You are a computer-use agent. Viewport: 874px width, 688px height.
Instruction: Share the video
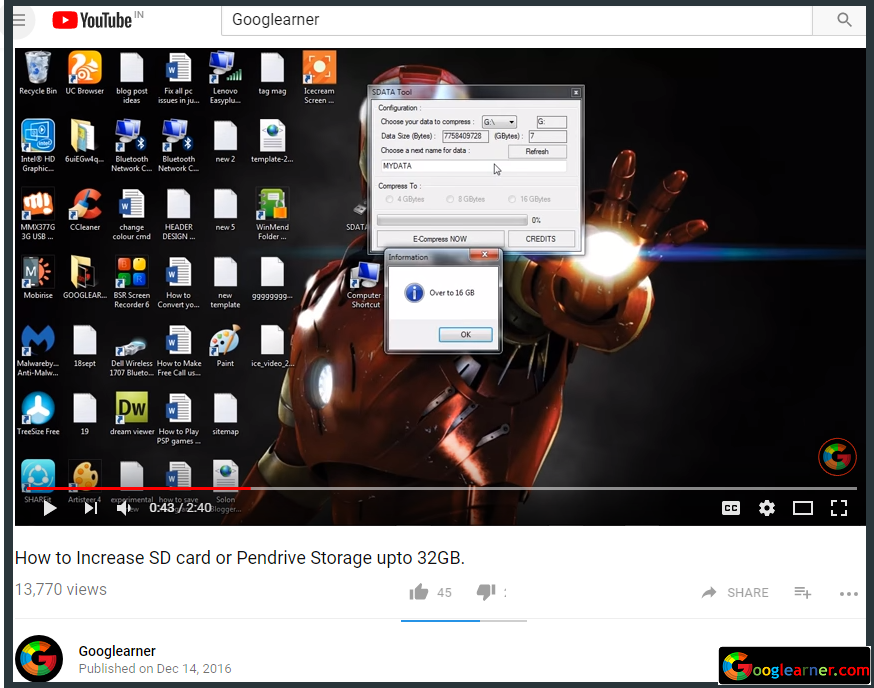(x=735, y=593)
